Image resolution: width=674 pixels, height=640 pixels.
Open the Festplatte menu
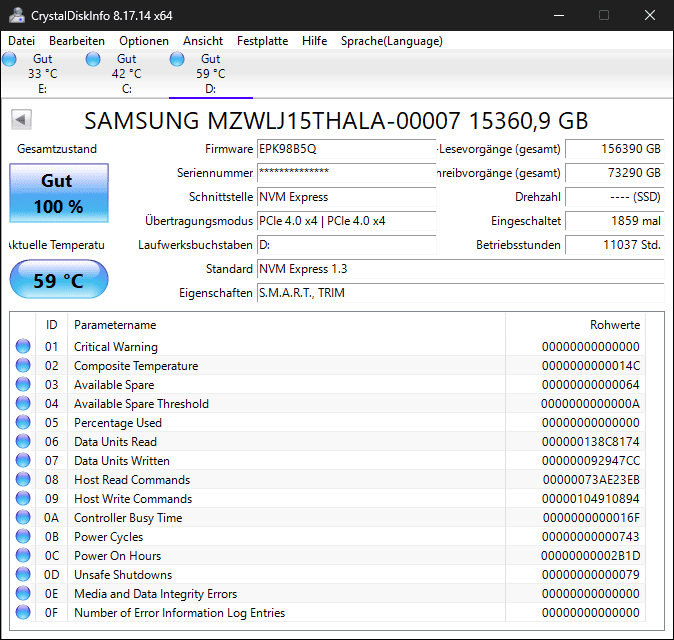[x=263, y=41]
